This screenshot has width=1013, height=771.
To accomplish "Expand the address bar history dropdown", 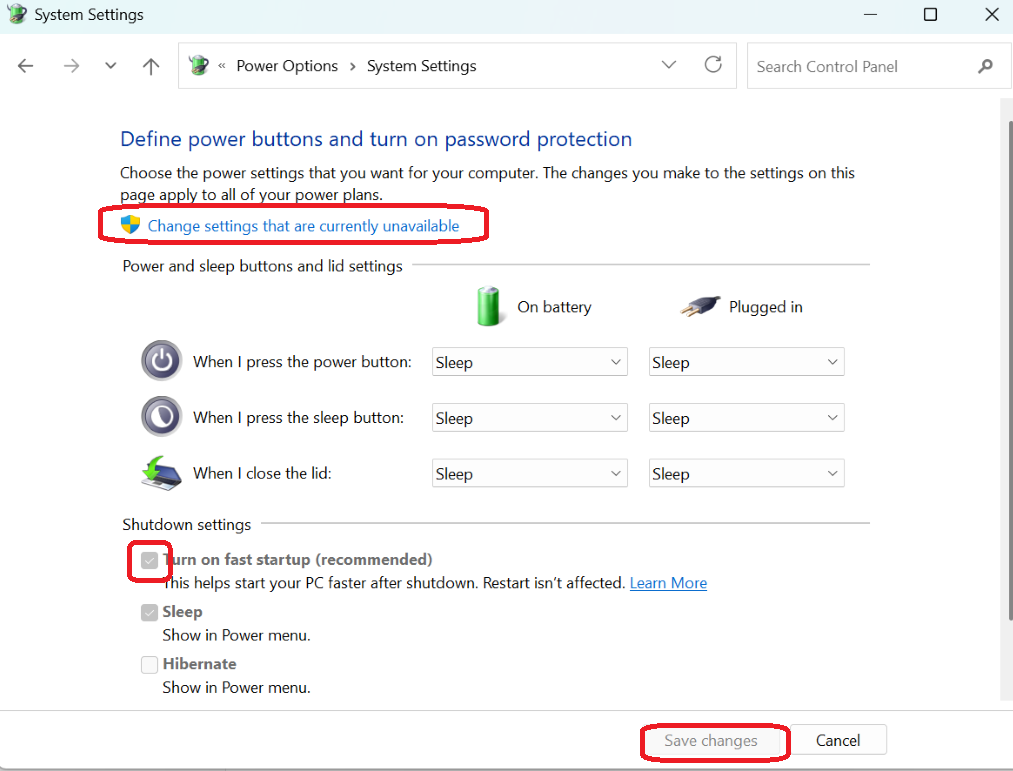I will click(669, 65).
